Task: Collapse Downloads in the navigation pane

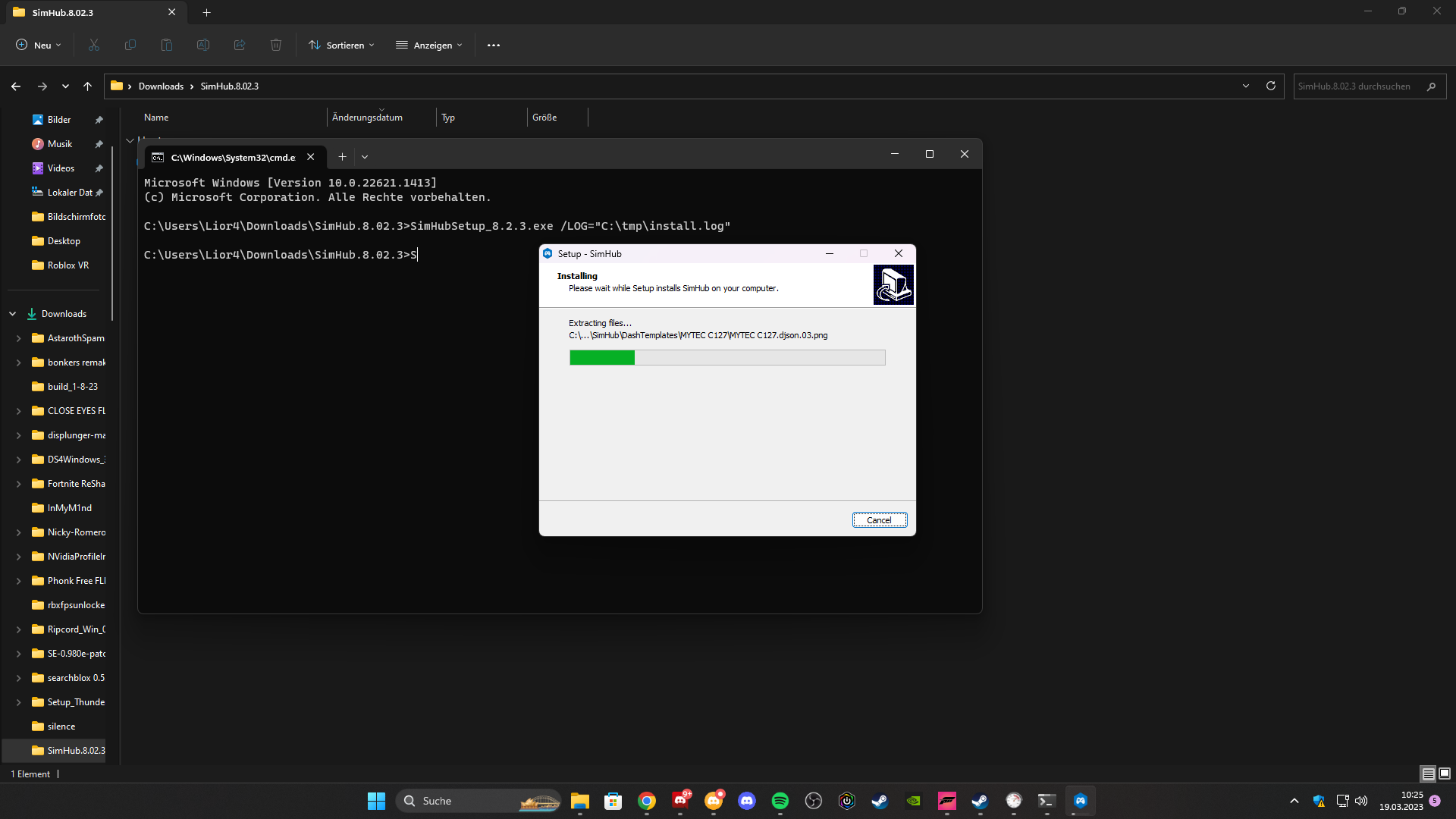Action: click(12, 313)
